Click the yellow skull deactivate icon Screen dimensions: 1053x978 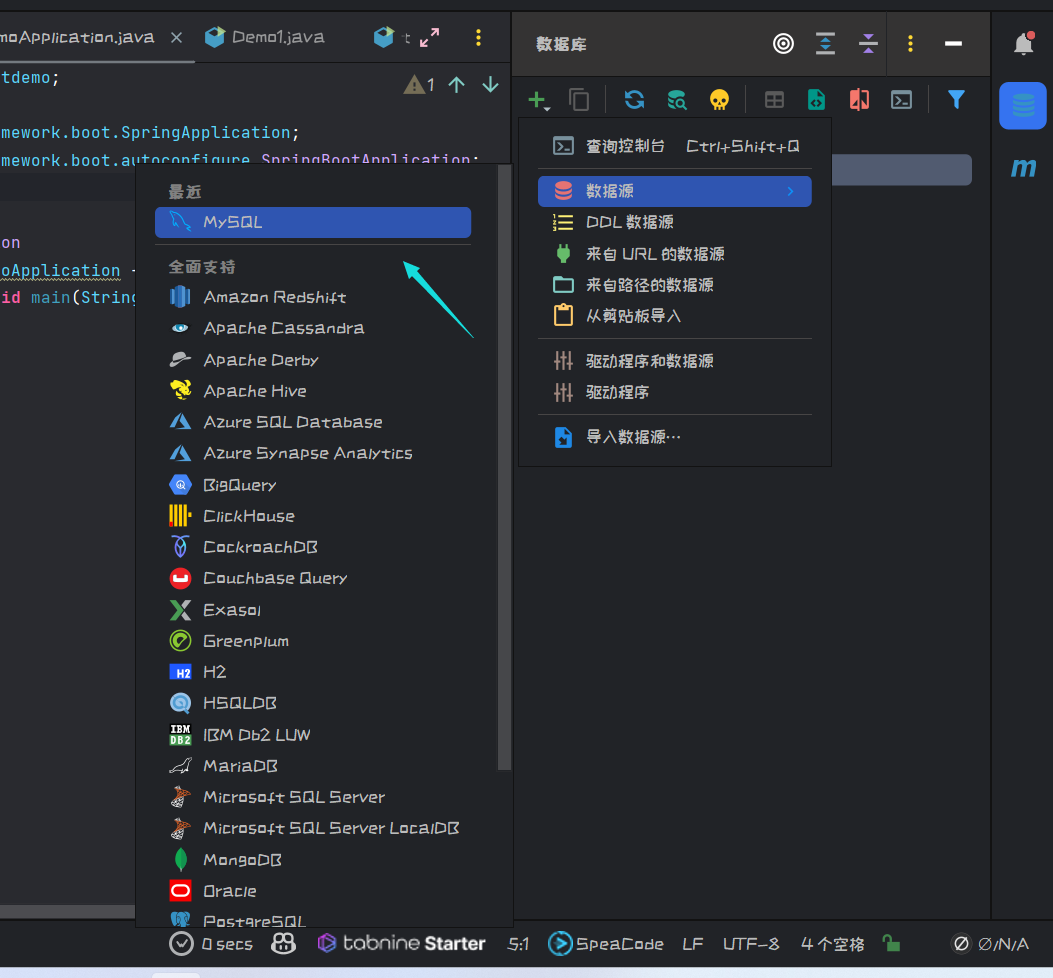(x=719, y=100)
